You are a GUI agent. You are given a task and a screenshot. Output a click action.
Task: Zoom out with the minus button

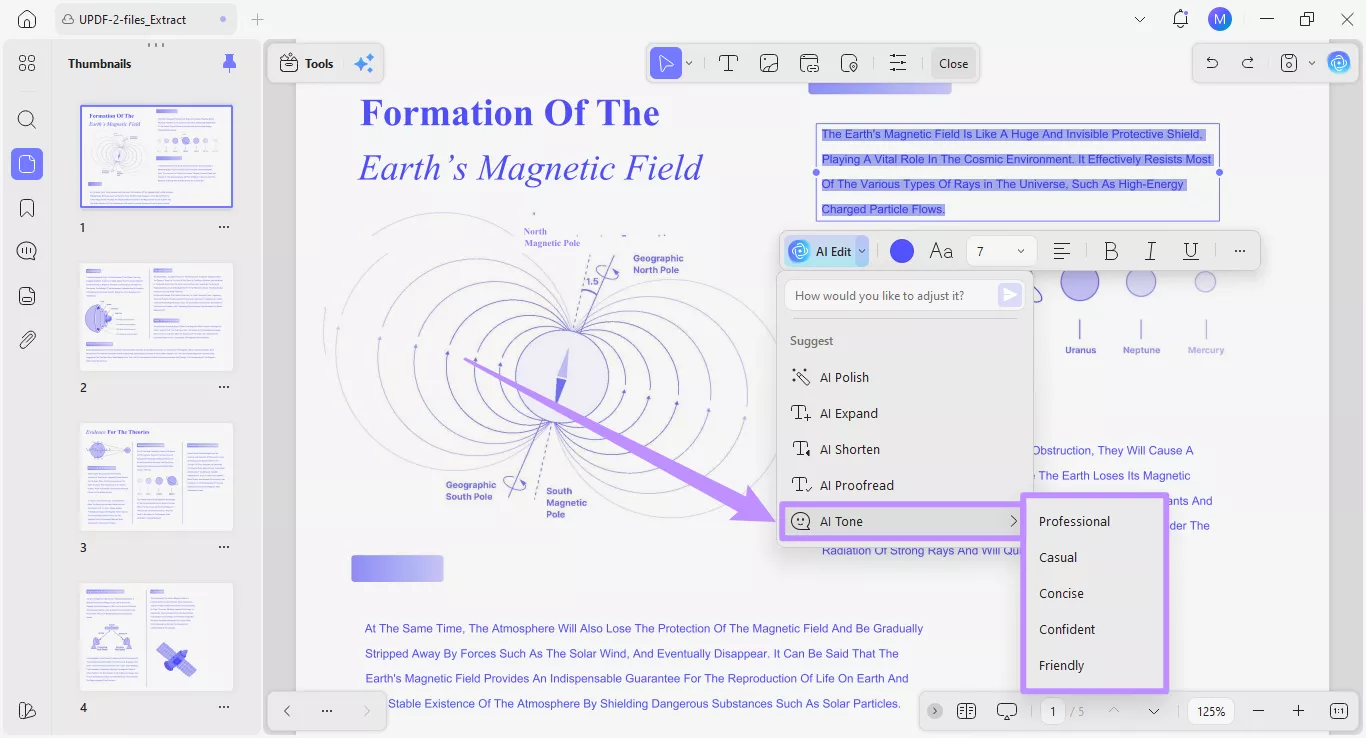(x=1259, y=711)
